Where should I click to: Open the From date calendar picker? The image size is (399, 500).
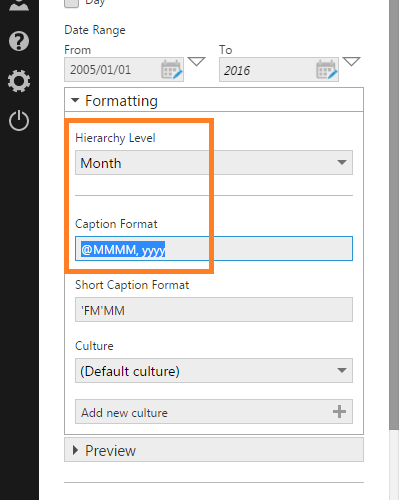coord(172,69)
